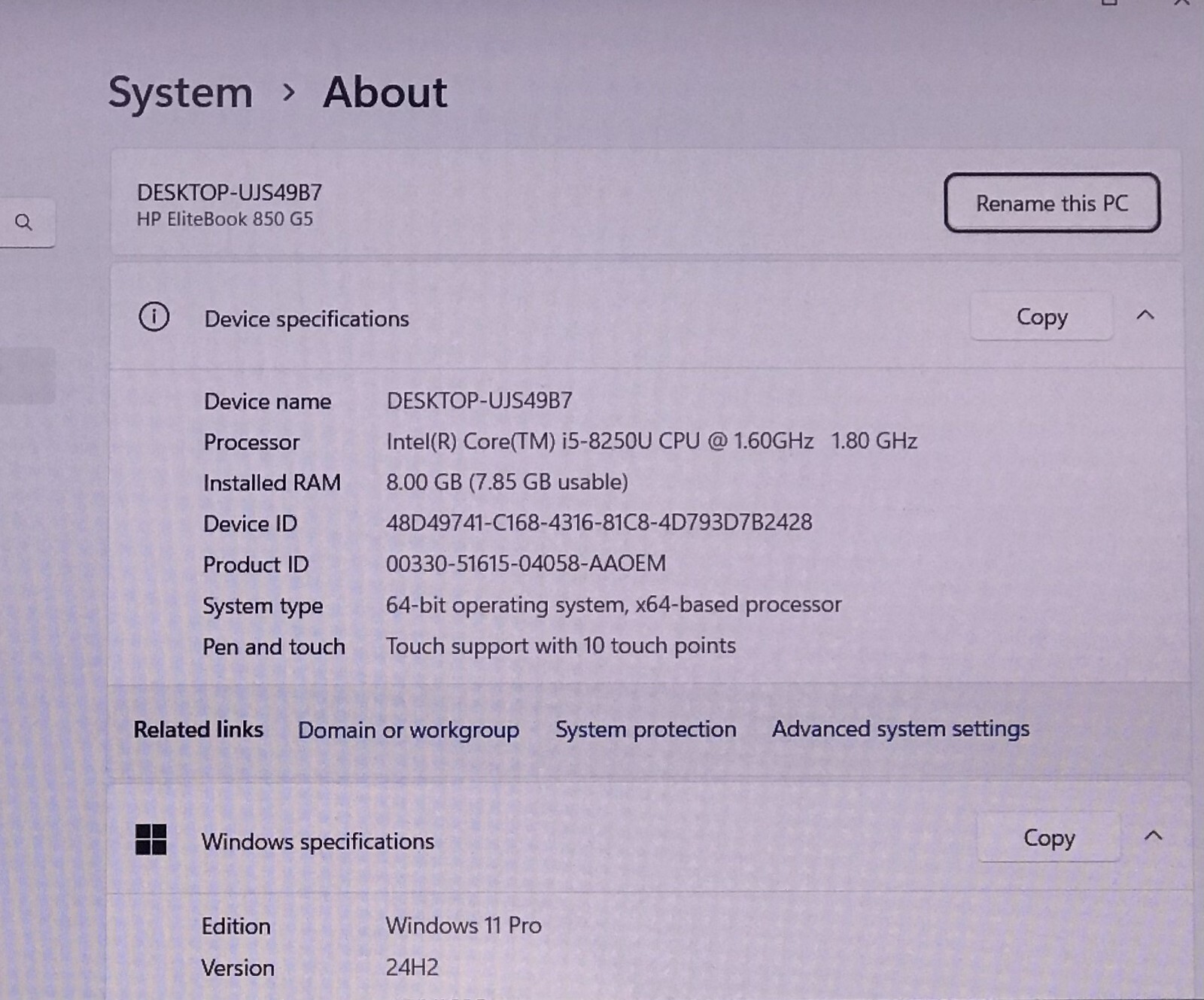The width and height of the screenshot is (1204, 1000).
Task: Click DESKTOP-UJS49B7 name in top PC card
Action: tap(230, 193)
